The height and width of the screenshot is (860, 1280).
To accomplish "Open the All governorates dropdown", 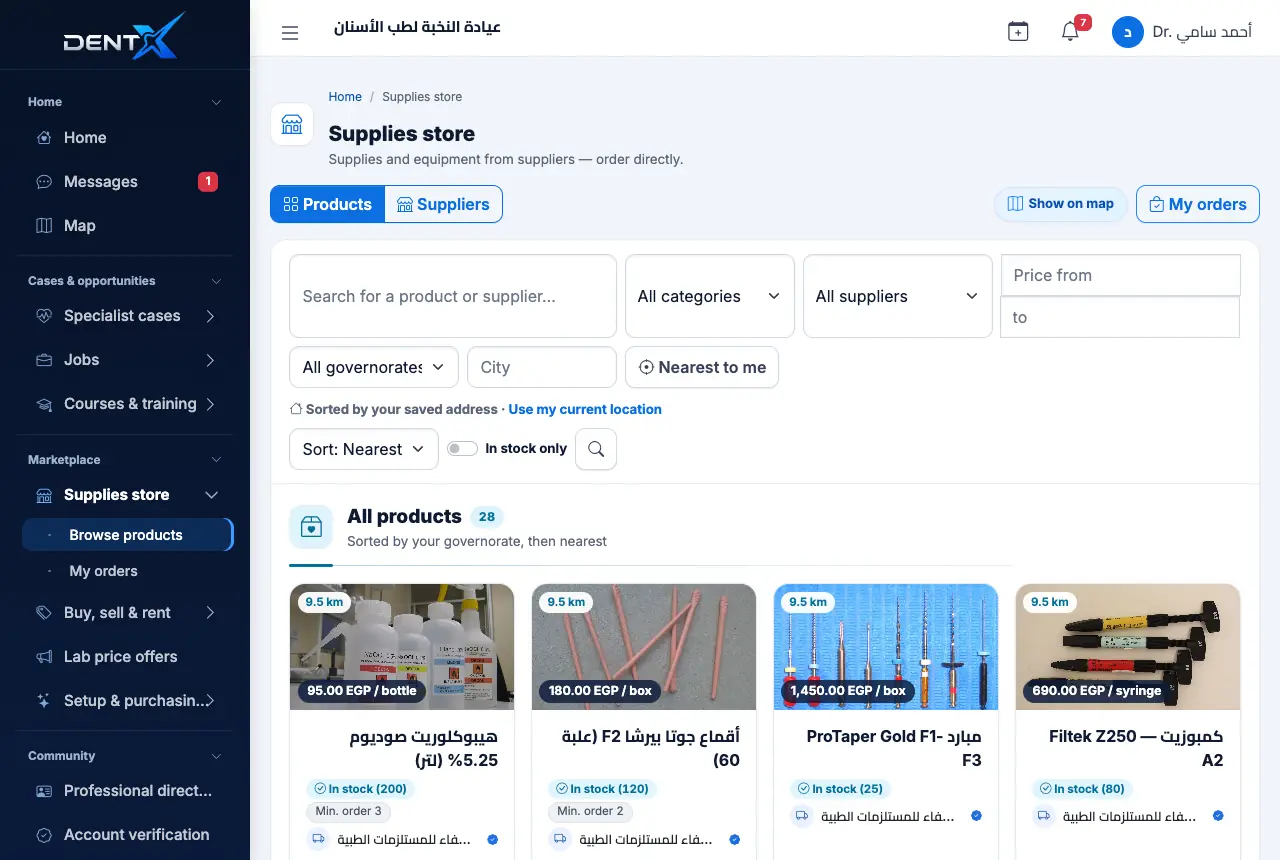I will click(x=374, y=367).
